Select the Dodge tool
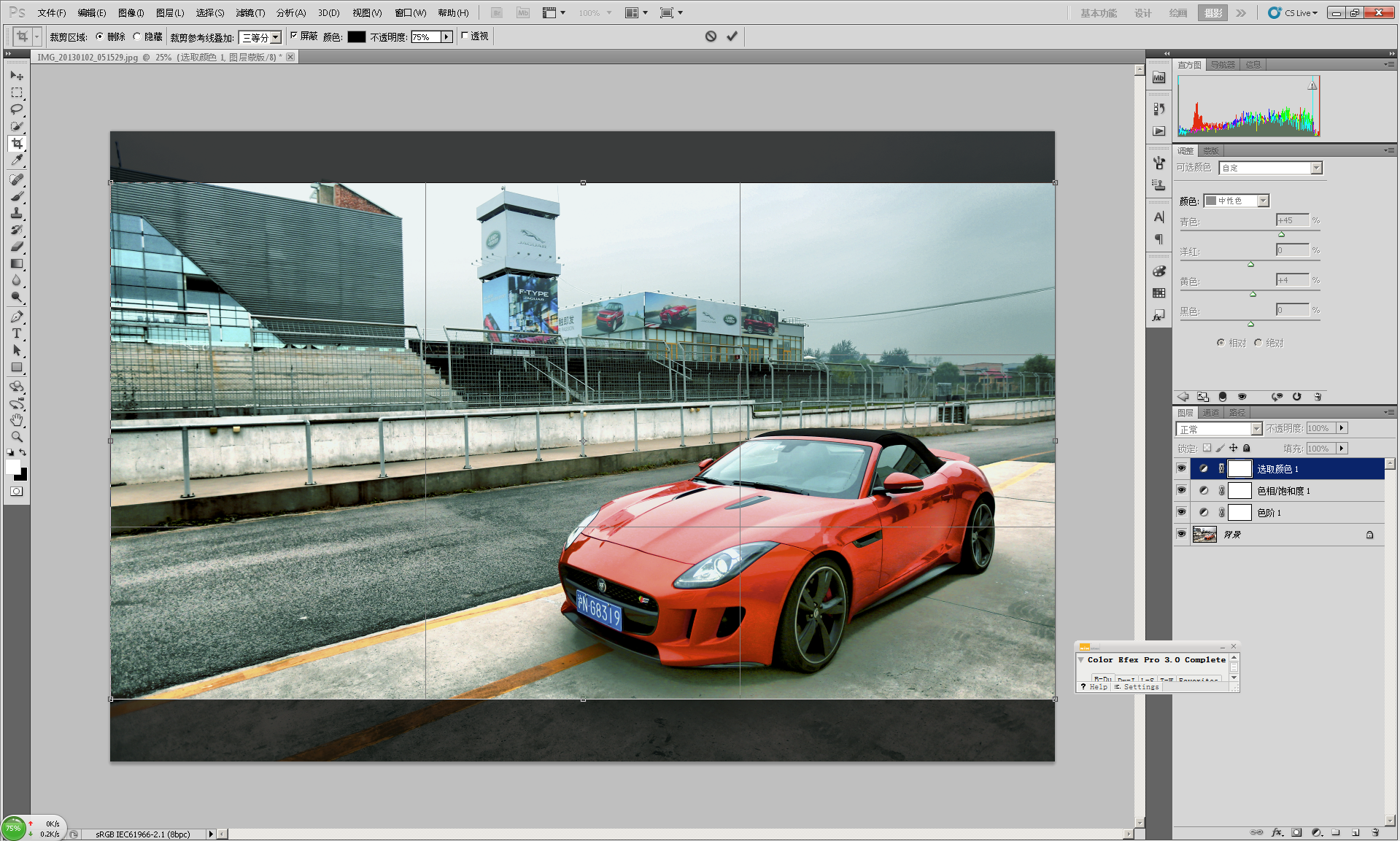Viewport: 1400px width, 841px height. (x=17, y=297)
